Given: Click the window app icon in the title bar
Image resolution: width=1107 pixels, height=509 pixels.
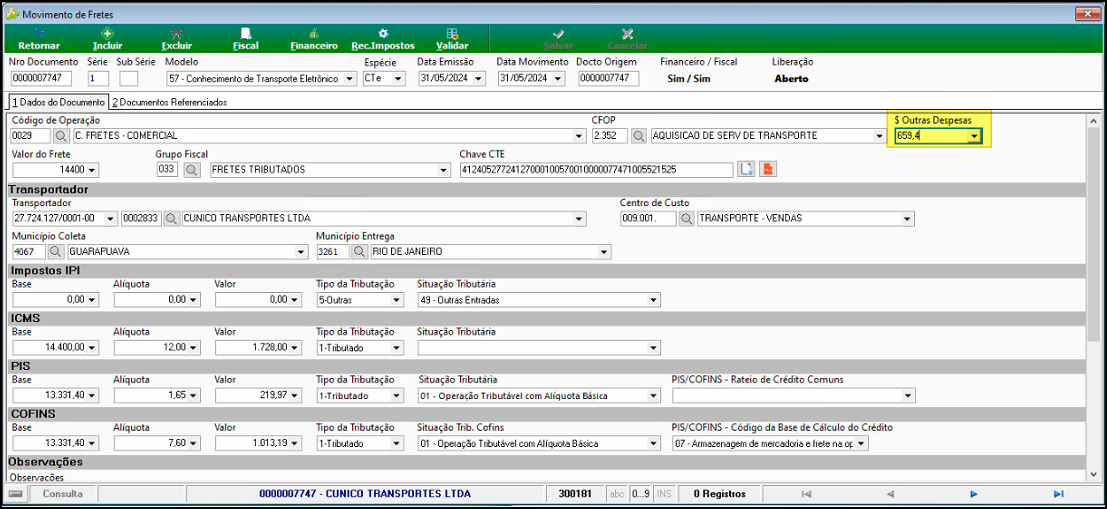Looking at the screenshot, I should pos(12,14).
